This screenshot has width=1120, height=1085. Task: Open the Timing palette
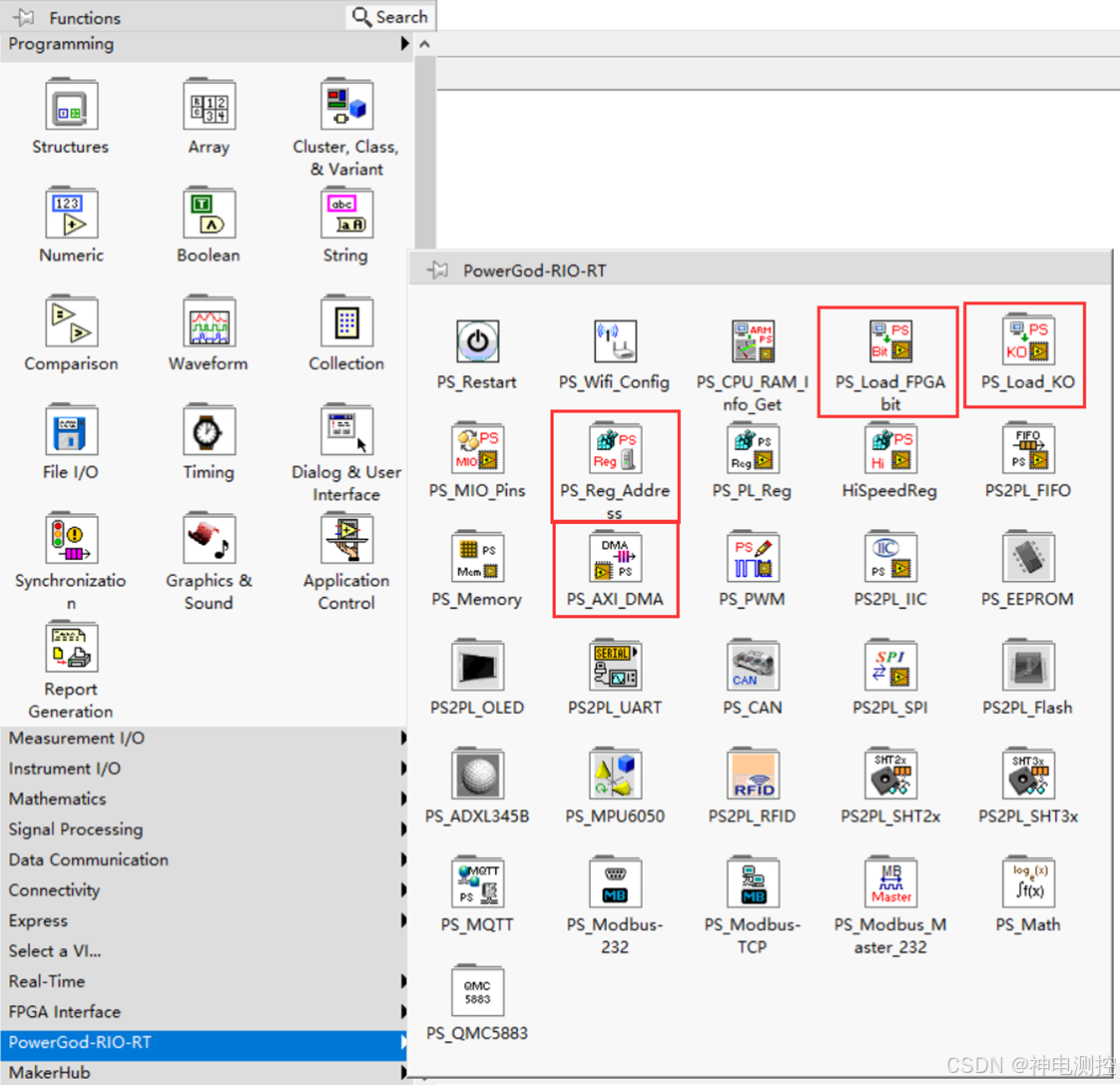point(209,431)
